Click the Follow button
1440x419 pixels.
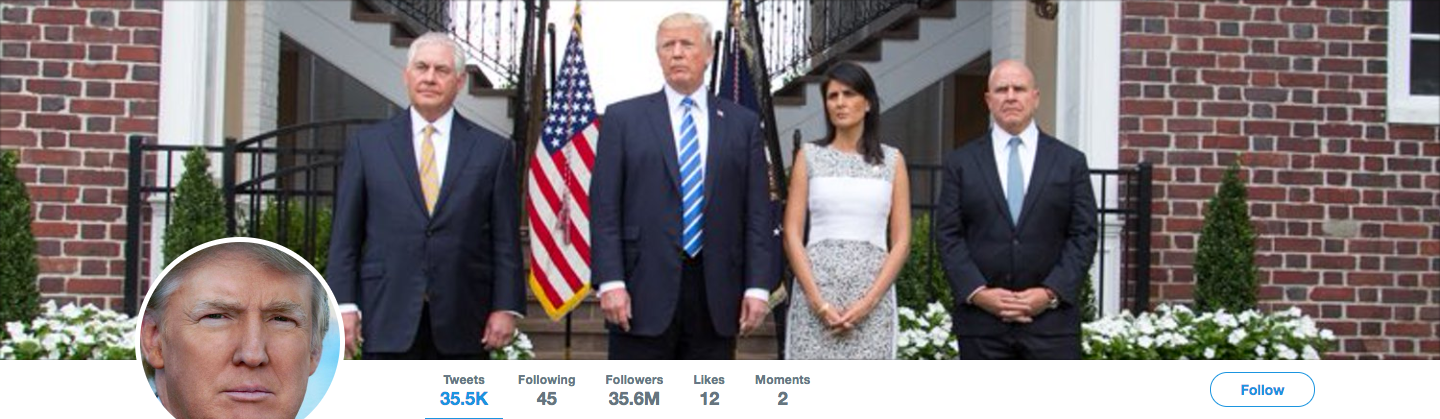1262,390
